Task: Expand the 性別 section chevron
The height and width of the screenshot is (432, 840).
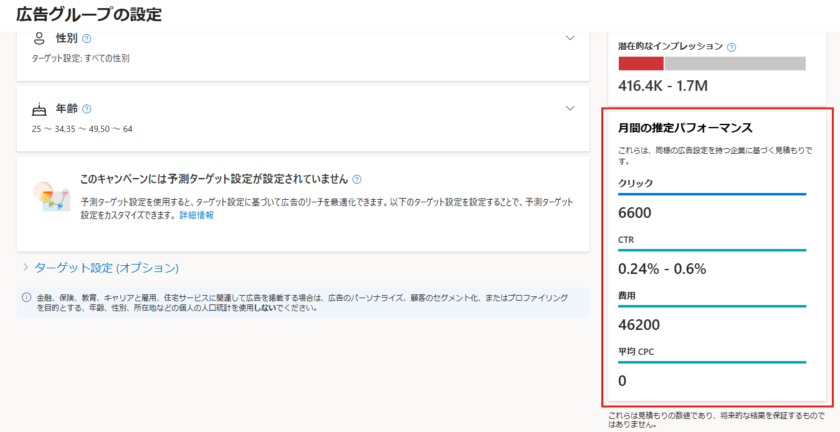Action: coord(570,38)
